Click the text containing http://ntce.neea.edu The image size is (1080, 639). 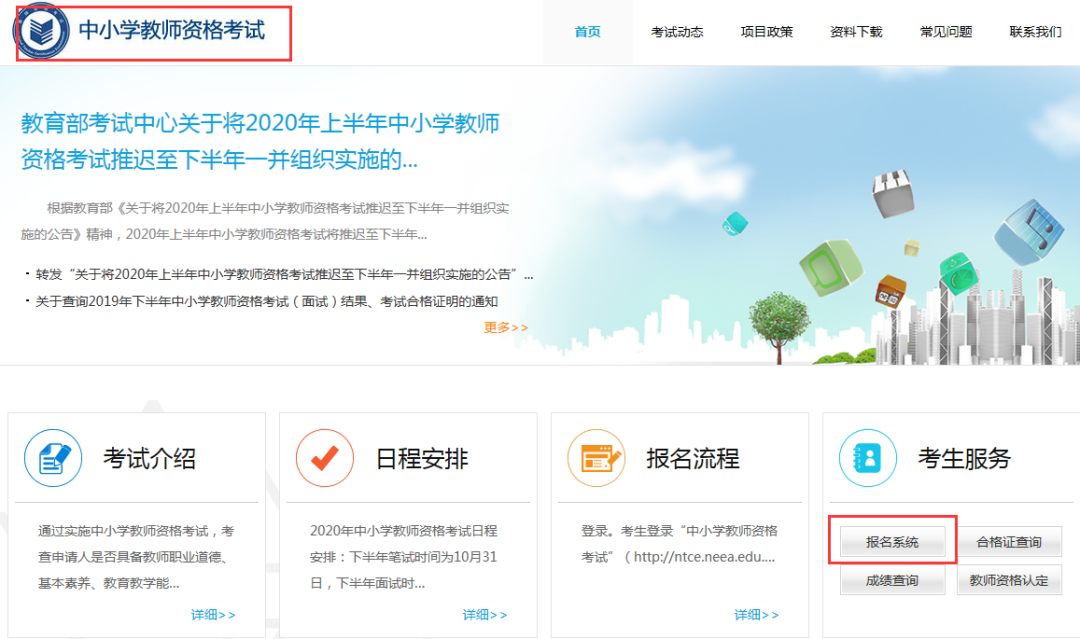tap(679, 544)
